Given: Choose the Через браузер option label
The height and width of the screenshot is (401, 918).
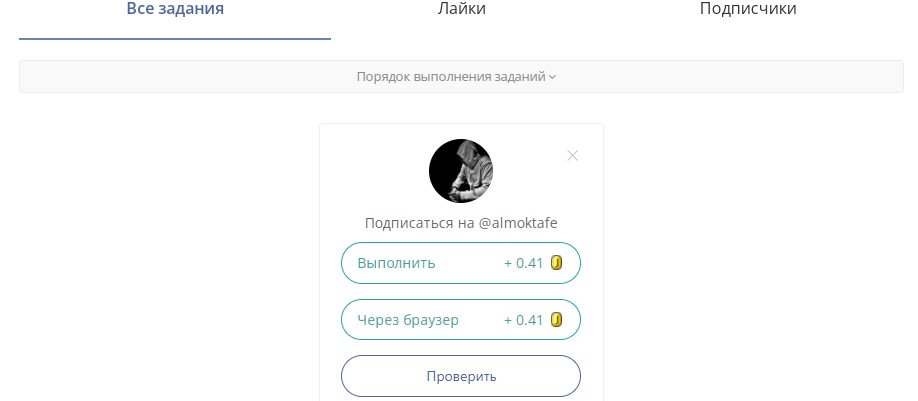Looking at the screenshot, I should (408, 320).
